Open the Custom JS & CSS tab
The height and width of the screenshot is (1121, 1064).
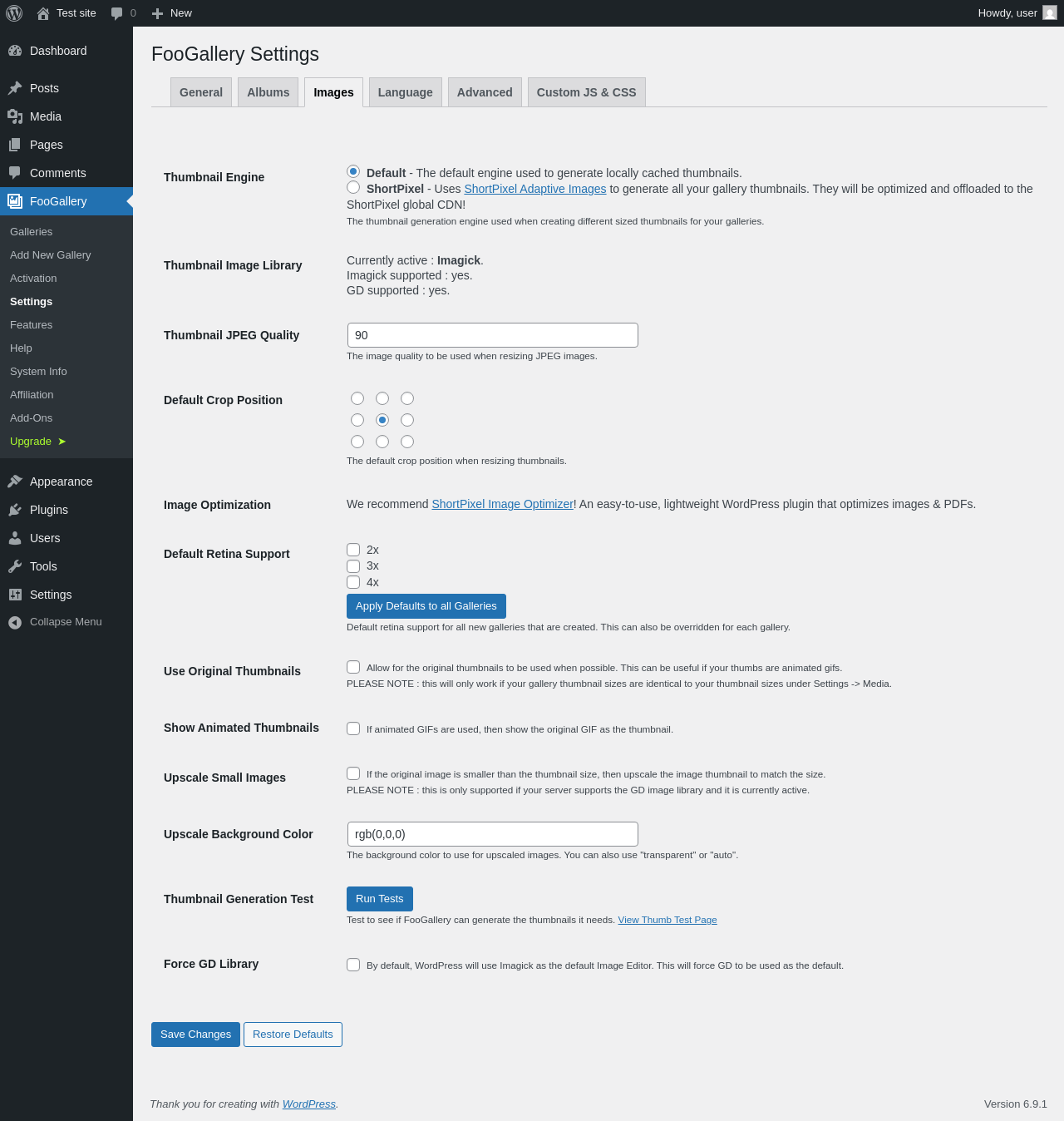586,92
